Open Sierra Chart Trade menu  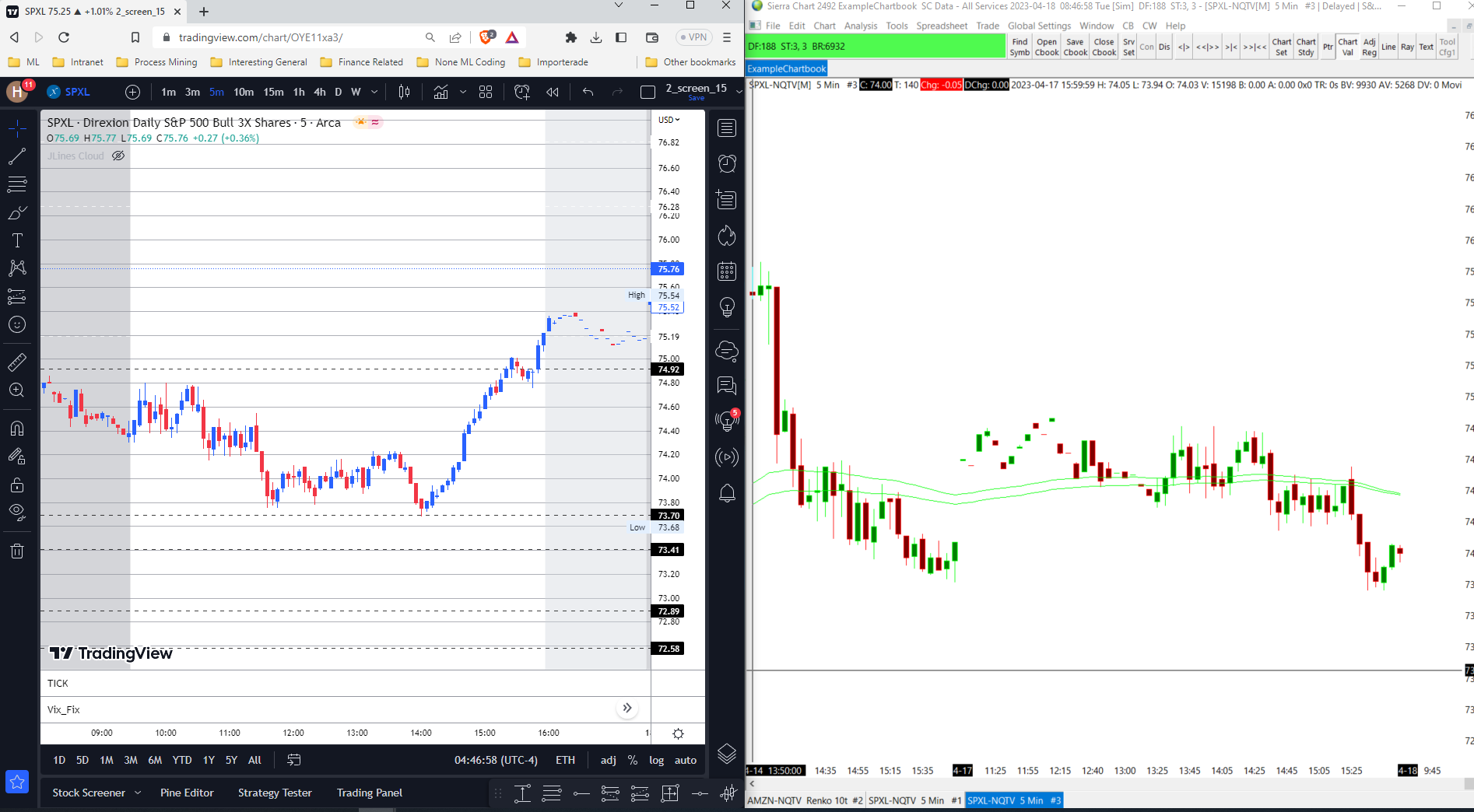tap(988, 26)
